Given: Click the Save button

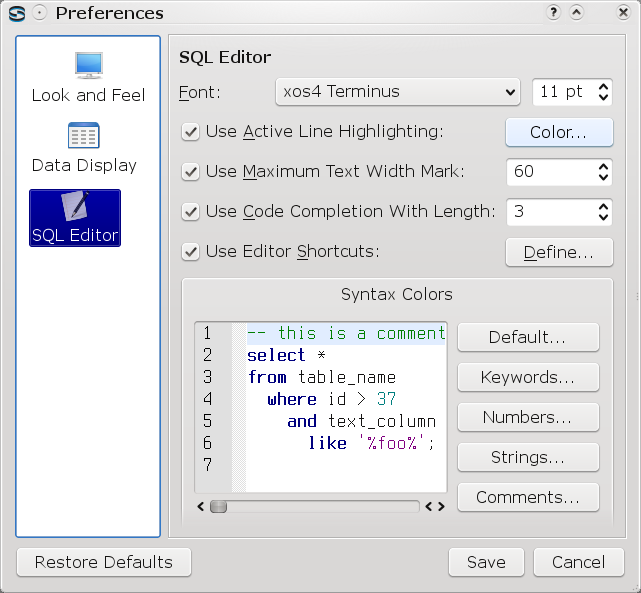Looking at the screenshot, I should point(486,562).
